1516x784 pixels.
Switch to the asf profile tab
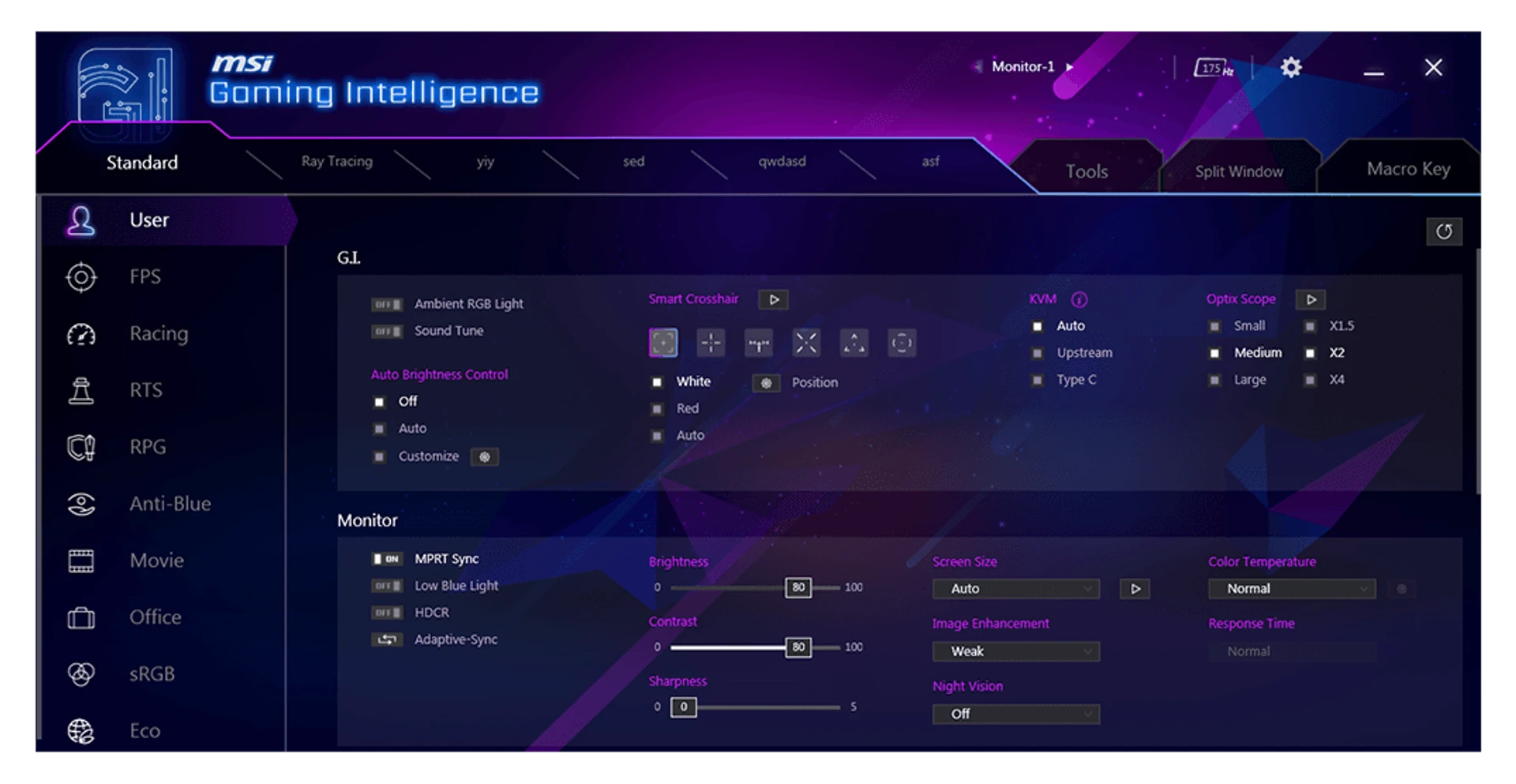(931, 162)
